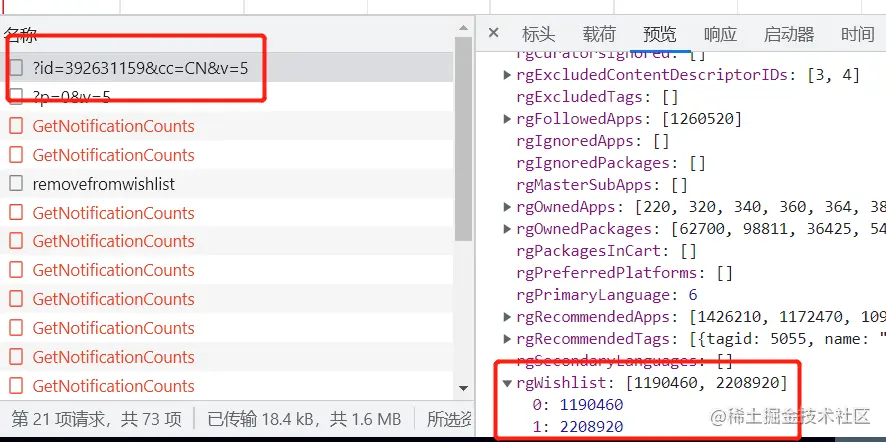Click wishlist entry 1: 2208920
The width and height of the screenshot is (886, 442).
pos(578,426)
